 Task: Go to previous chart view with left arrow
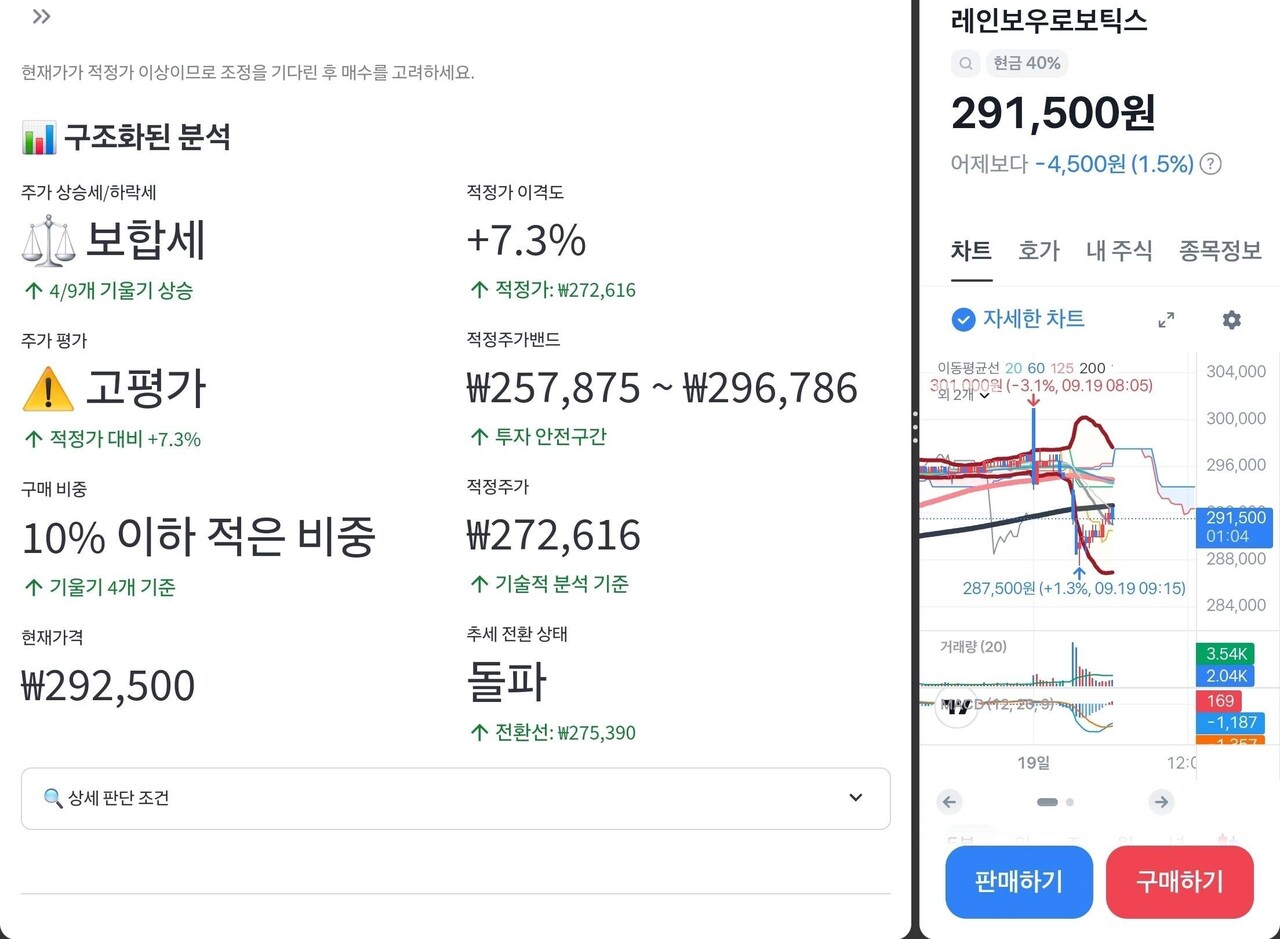949,802
